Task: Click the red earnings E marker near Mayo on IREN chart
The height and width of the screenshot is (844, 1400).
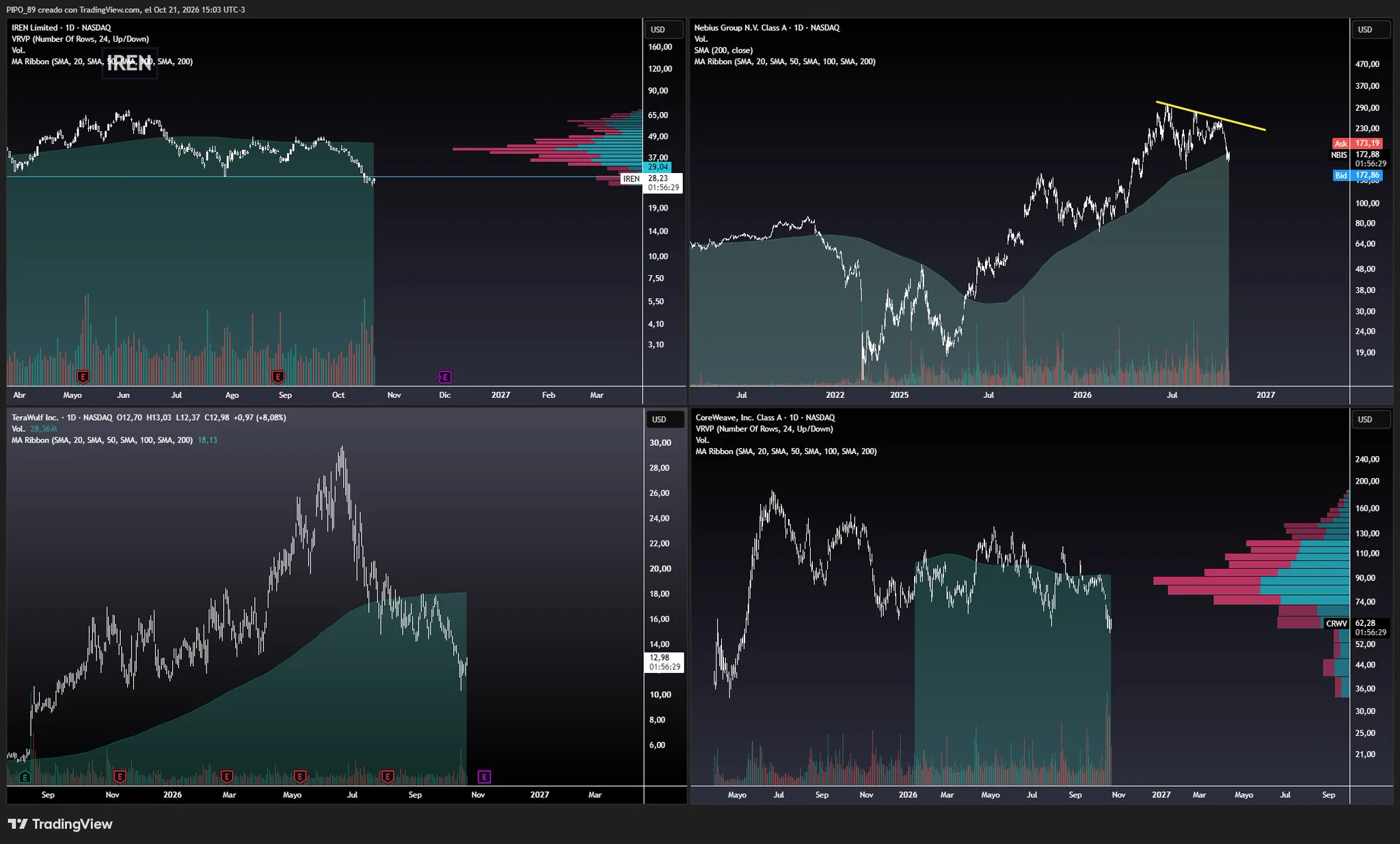Action: click(x=83, y=377)
